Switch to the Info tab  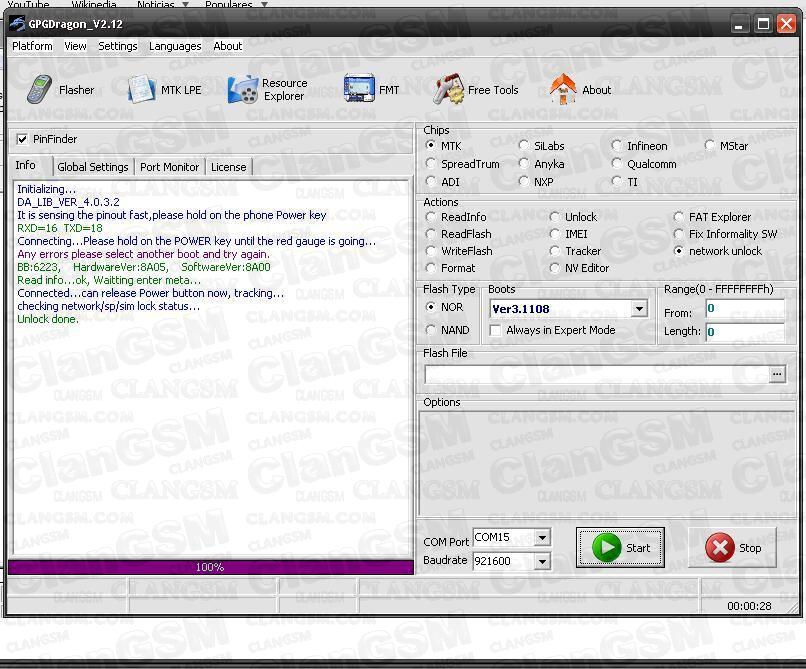click(25, 165)
